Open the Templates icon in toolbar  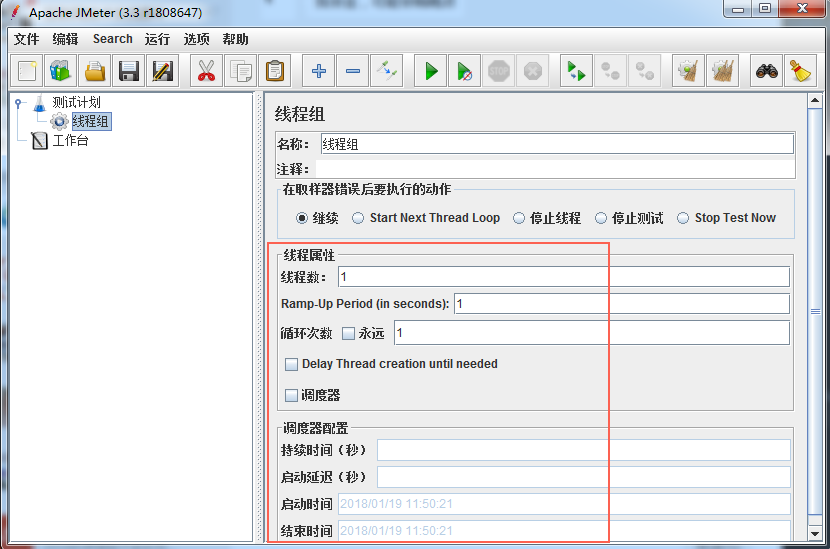tap(60, 71)
